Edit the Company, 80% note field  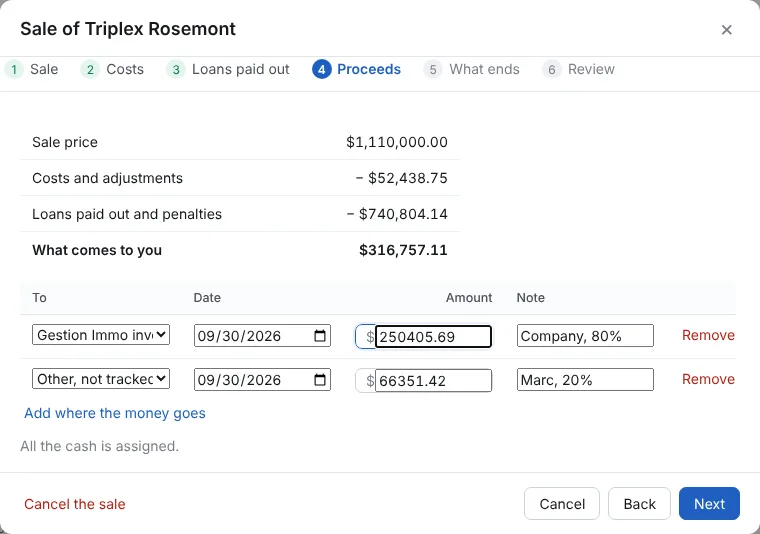point(585,336)
